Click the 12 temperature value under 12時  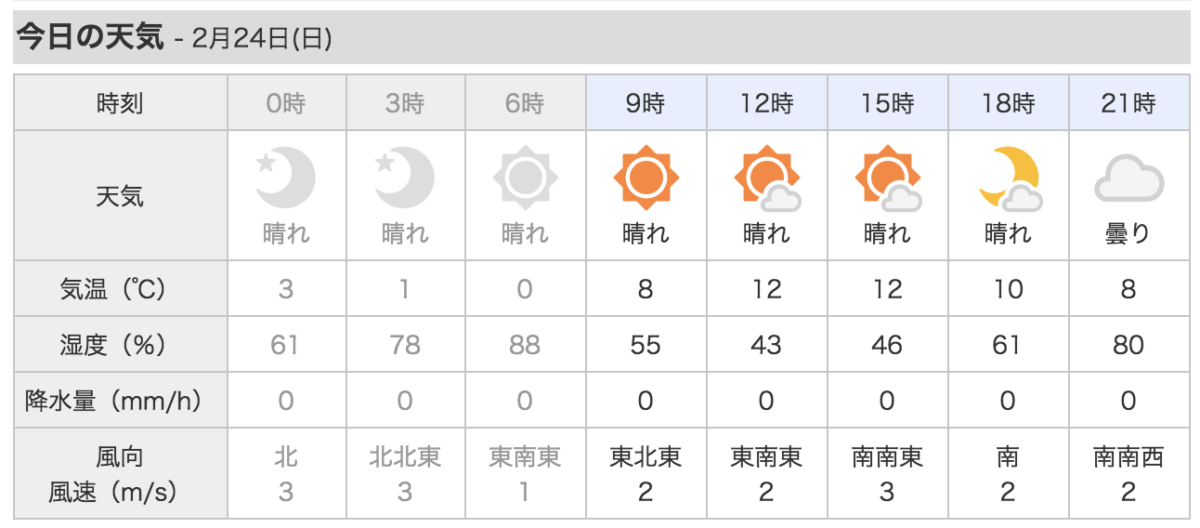coord(767,290)
